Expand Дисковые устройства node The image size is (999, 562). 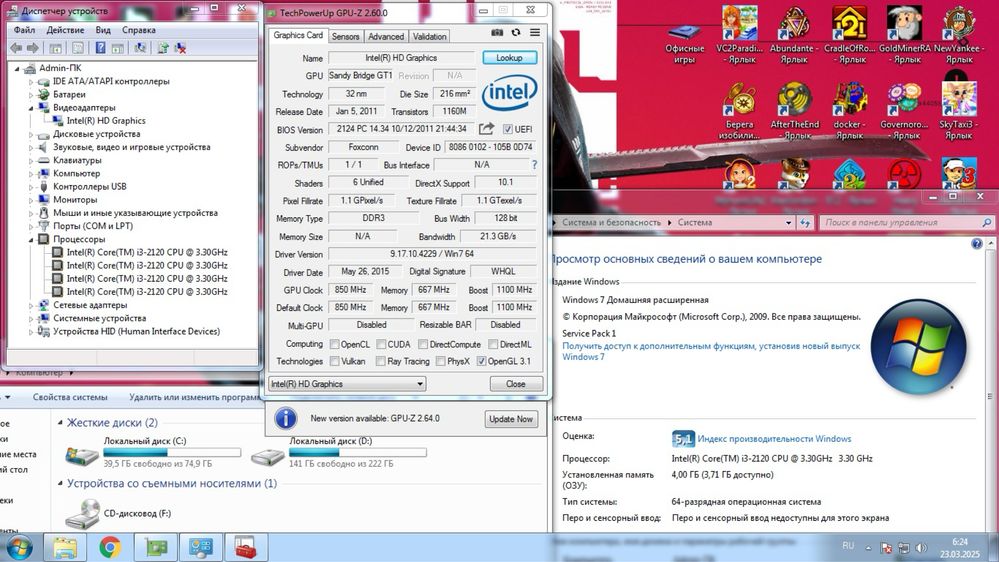tap(31, 134)
